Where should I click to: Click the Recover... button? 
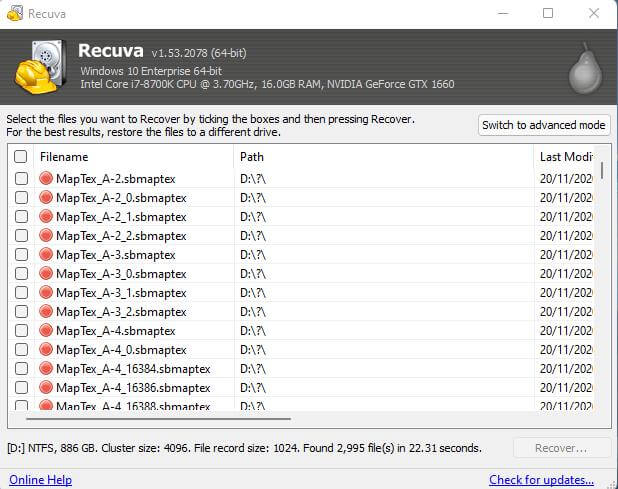coord(561,448)
